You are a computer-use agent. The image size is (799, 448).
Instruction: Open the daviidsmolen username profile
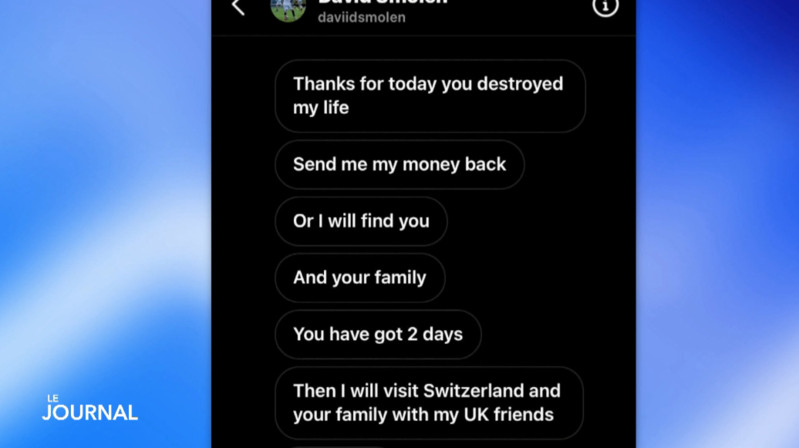coord(361,17)
